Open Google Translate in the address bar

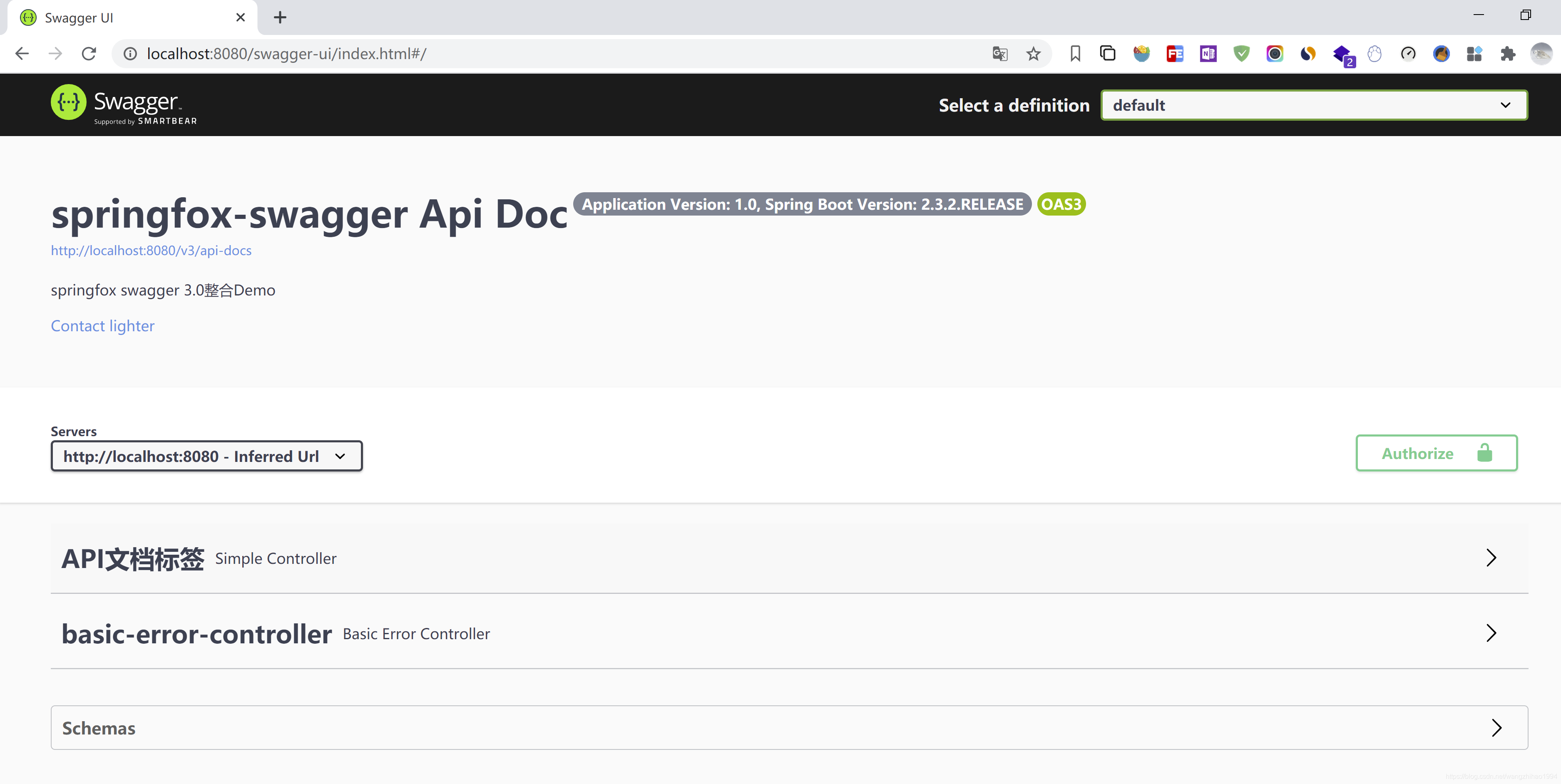pos(999,53)
